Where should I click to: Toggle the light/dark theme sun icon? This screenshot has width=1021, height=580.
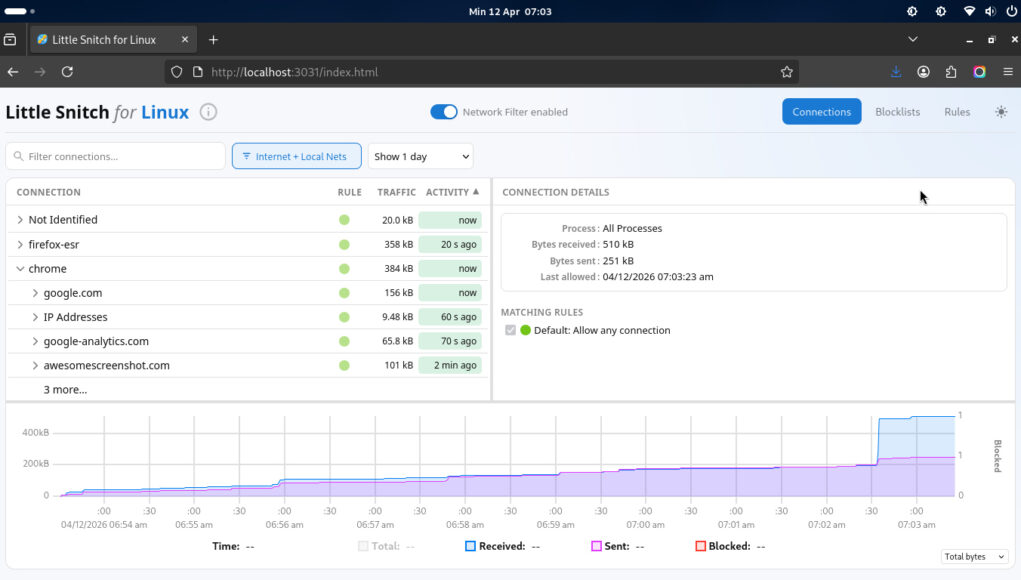click(1001, 112)
